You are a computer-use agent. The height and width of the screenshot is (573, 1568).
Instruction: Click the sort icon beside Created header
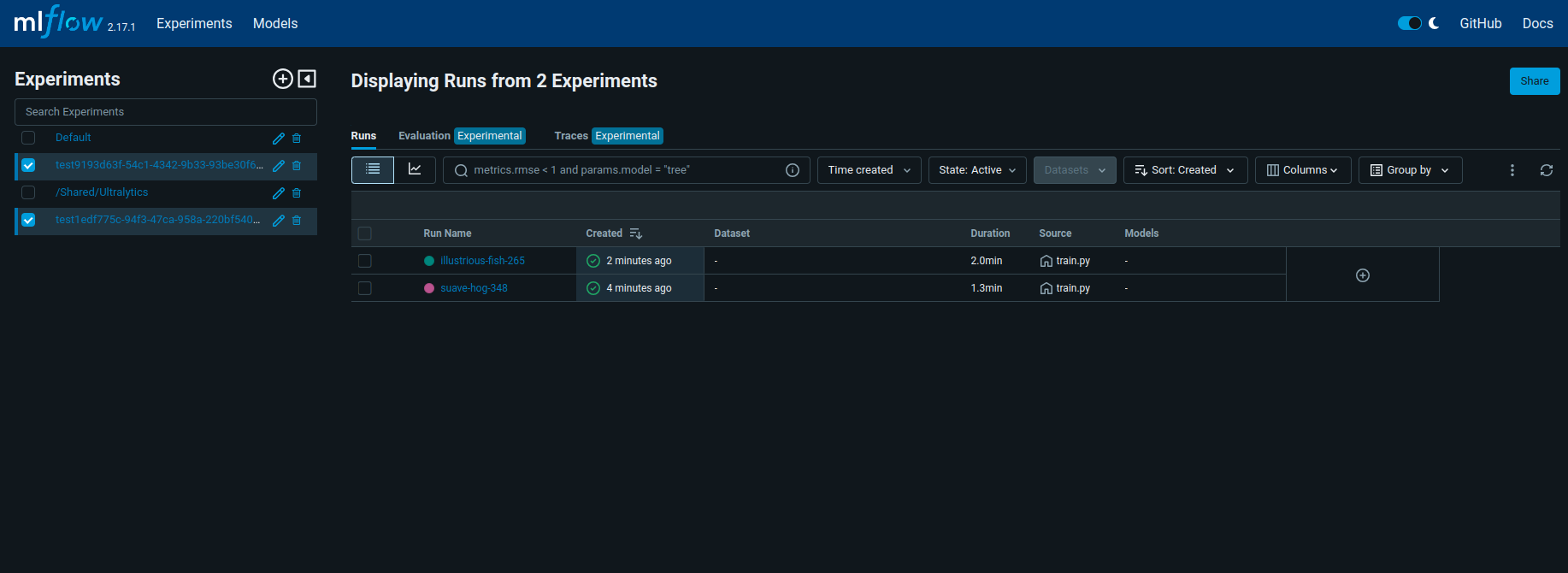635,233
